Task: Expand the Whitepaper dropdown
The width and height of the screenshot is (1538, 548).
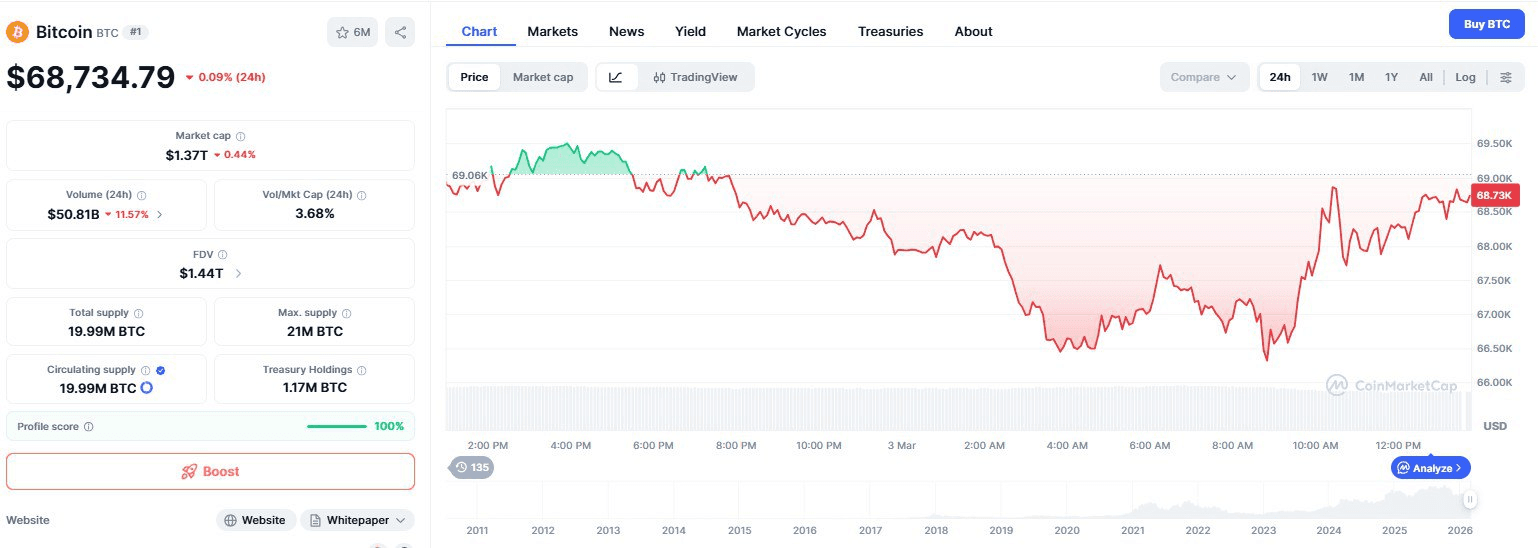Action: pos(357,520)
